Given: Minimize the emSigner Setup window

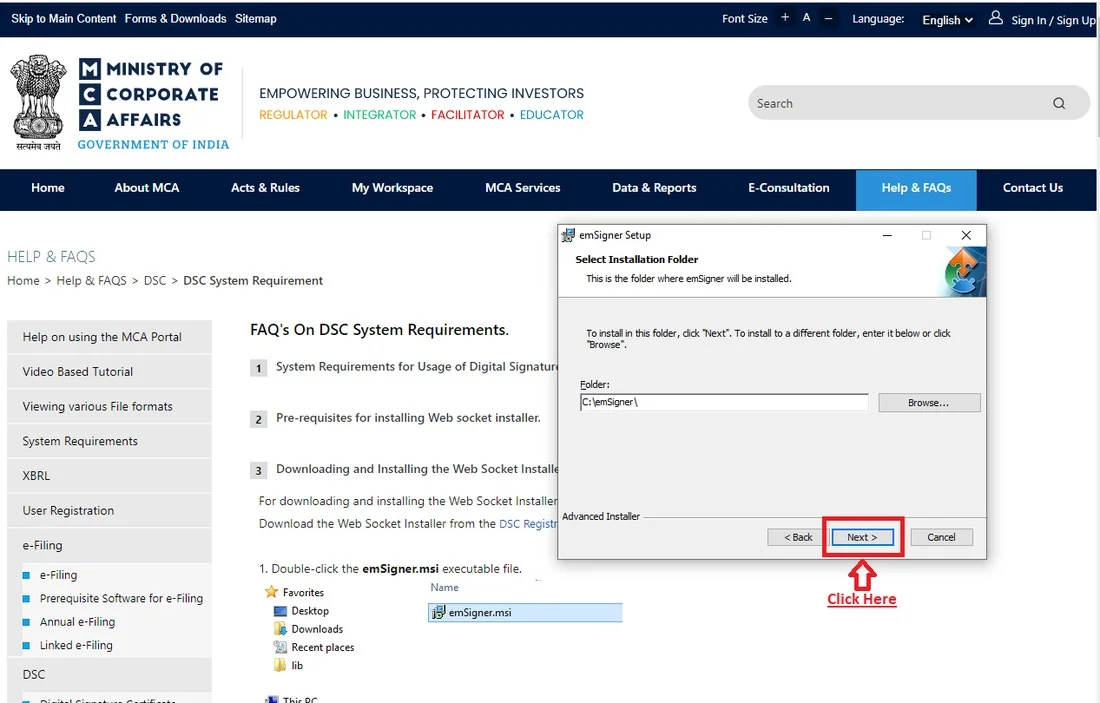Looking at the screenshot, I should coord(887,235).
